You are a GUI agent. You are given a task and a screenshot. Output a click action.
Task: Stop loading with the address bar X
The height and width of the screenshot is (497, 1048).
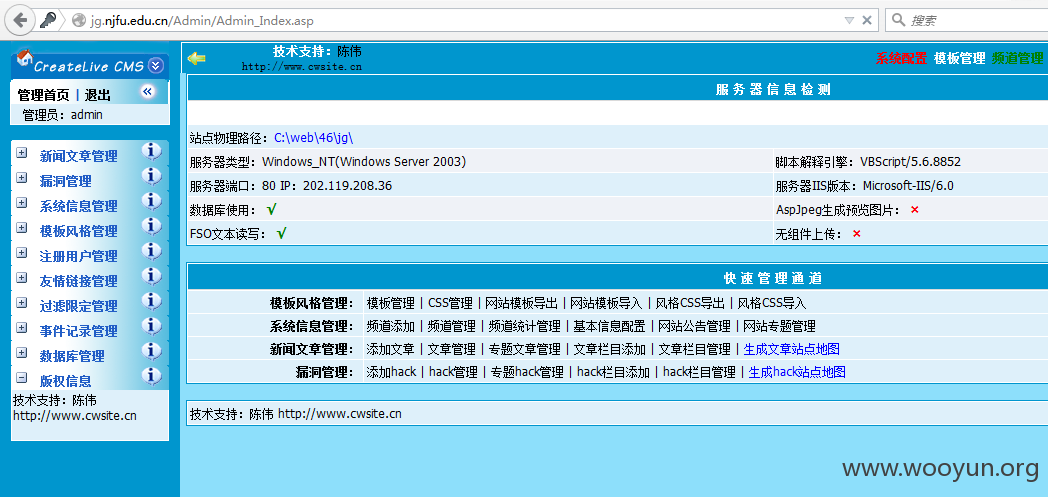click(x=866, y=20)
